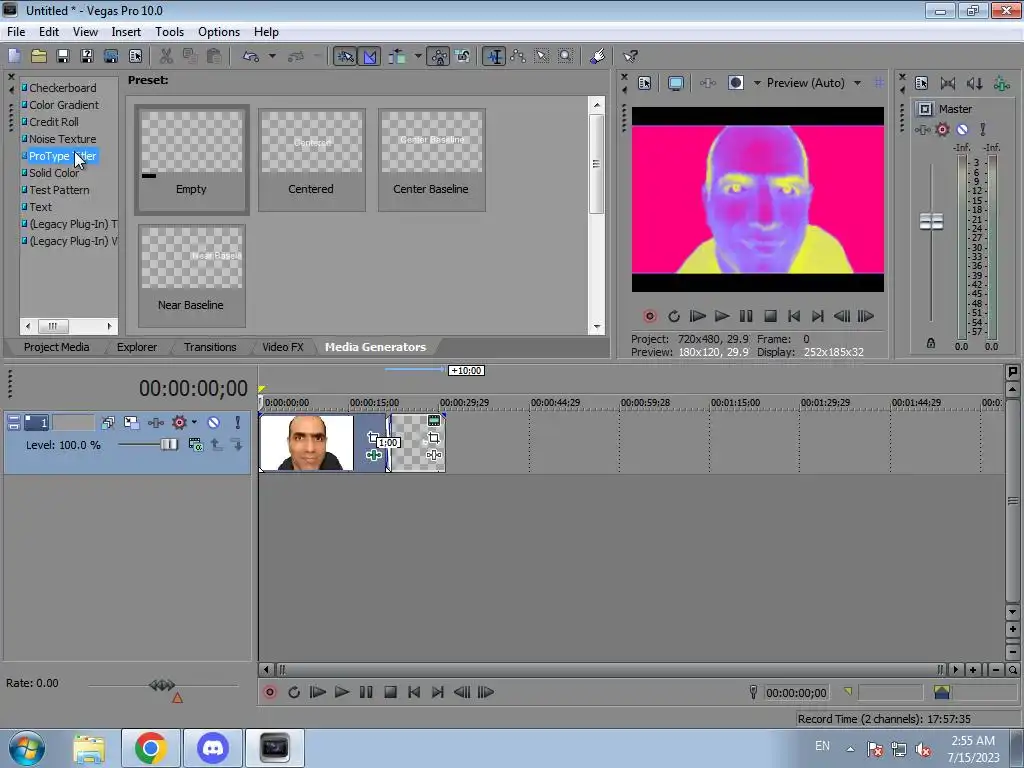This screenshot has height=768, width=1024.
Task: Show hidden system tray icons arrow
Action: (850, 748)
